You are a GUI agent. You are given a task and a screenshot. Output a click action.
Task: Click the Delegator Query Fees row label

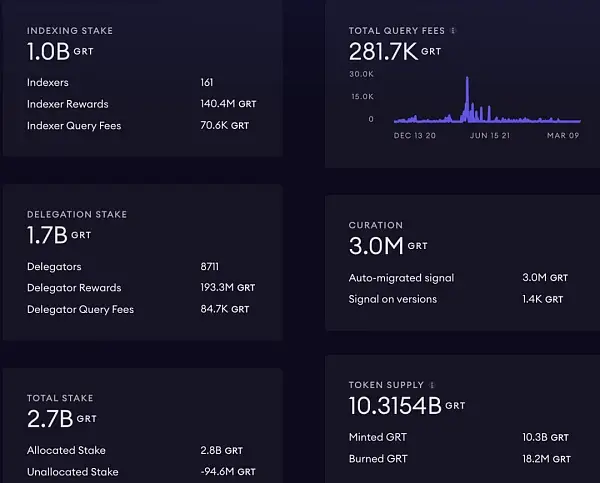(80, 310)
